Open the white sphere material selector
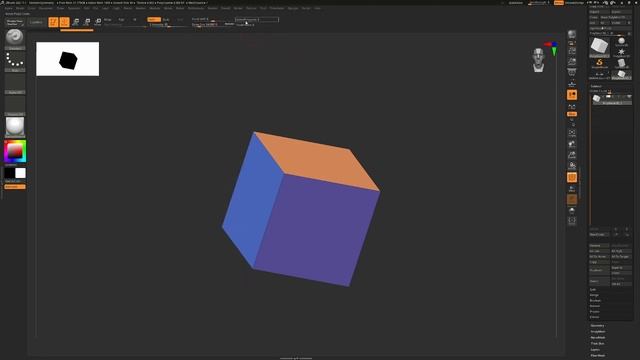The image size is (640, 360). tap(15, 126)
